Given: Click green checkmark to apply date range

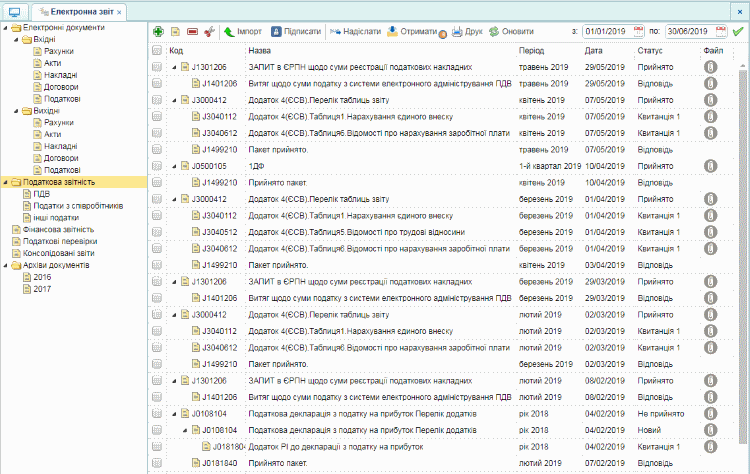Looking at the screenshot, I should point(738,32).
